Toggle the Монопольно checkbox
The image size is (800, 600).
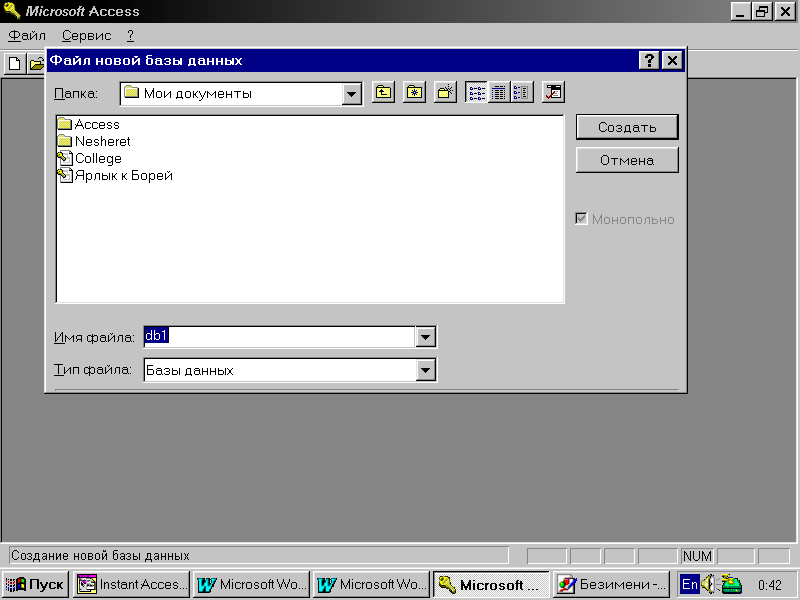pyautogui.click(x=581, y=219)
